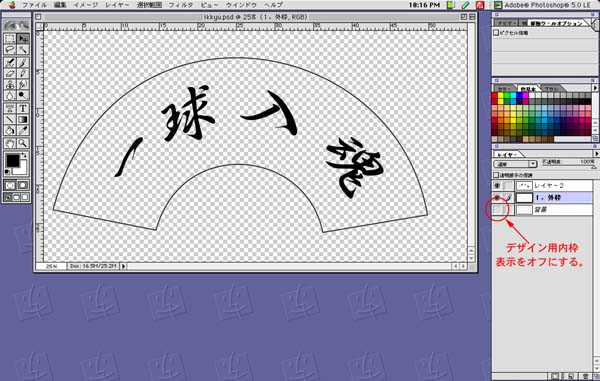The image size is (600, 381).
Task: Check the preserve transparency checkbox in Layers
Action: (496, 175)
